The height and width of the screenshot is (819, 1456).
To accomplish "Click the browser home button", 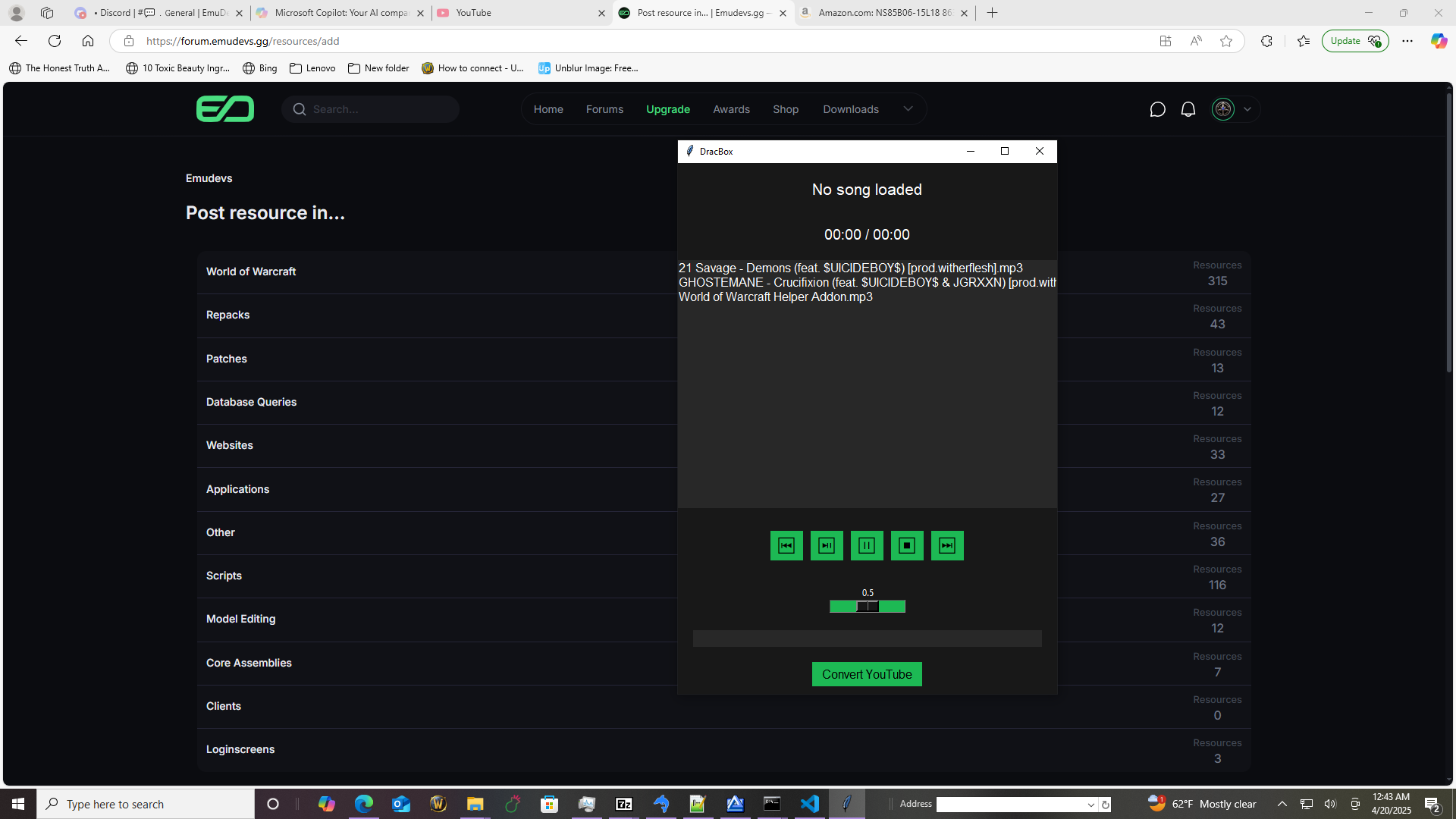I will pyautogui.click(x=88, y=41).
